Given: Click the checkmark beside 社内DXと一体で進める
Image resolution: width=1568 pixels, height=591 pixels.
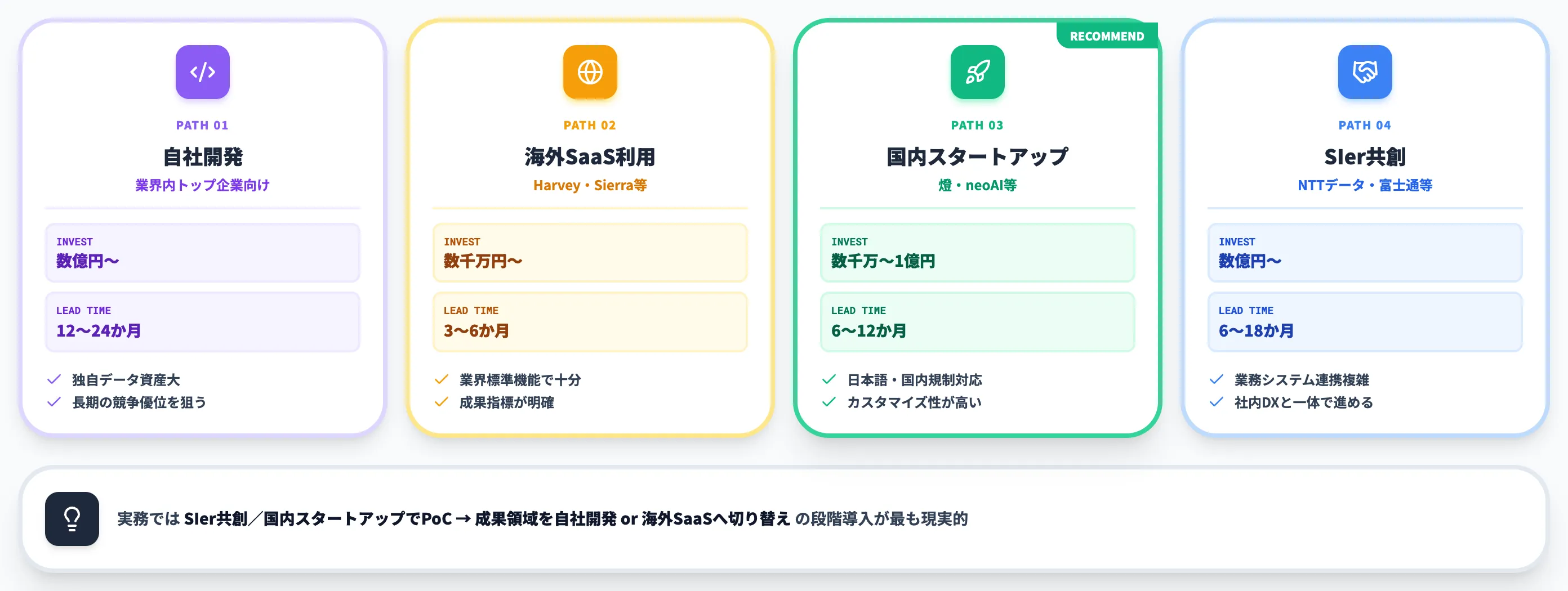Looking at the screenshot, I should pyautogui.click(x=1216, y=402).
